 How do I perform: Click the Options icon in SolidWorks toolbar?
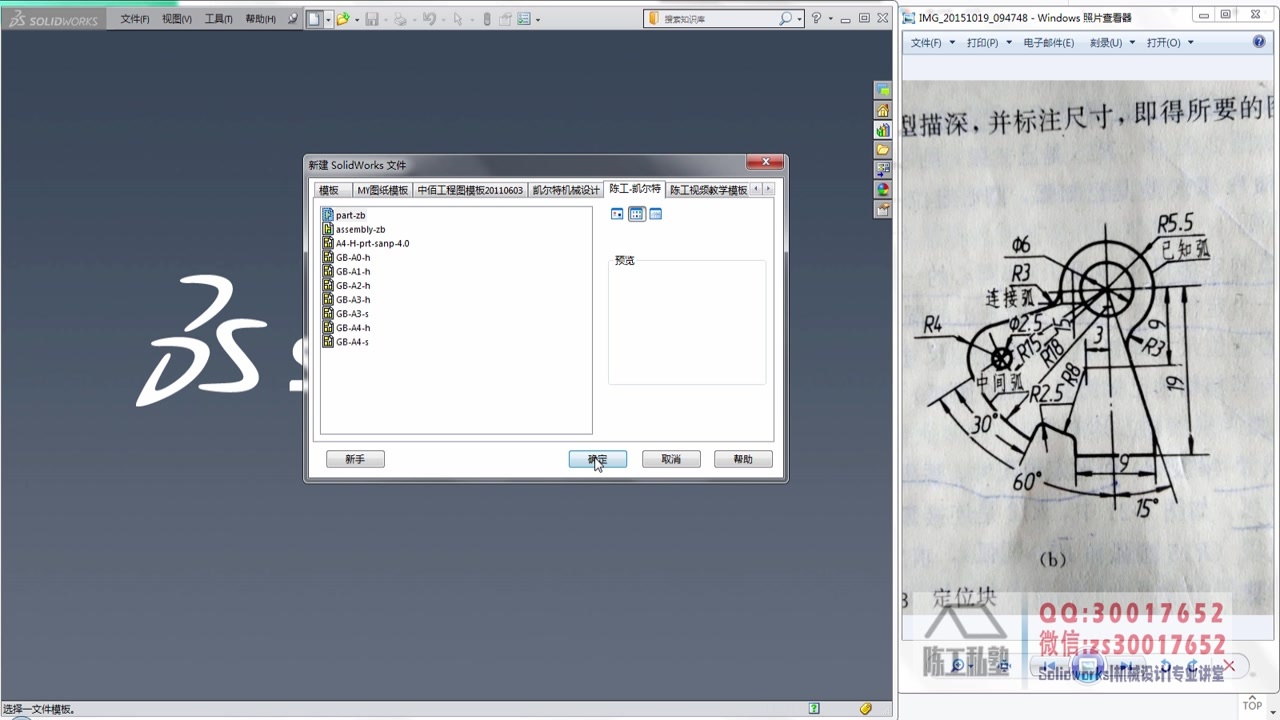click(524, 19)
